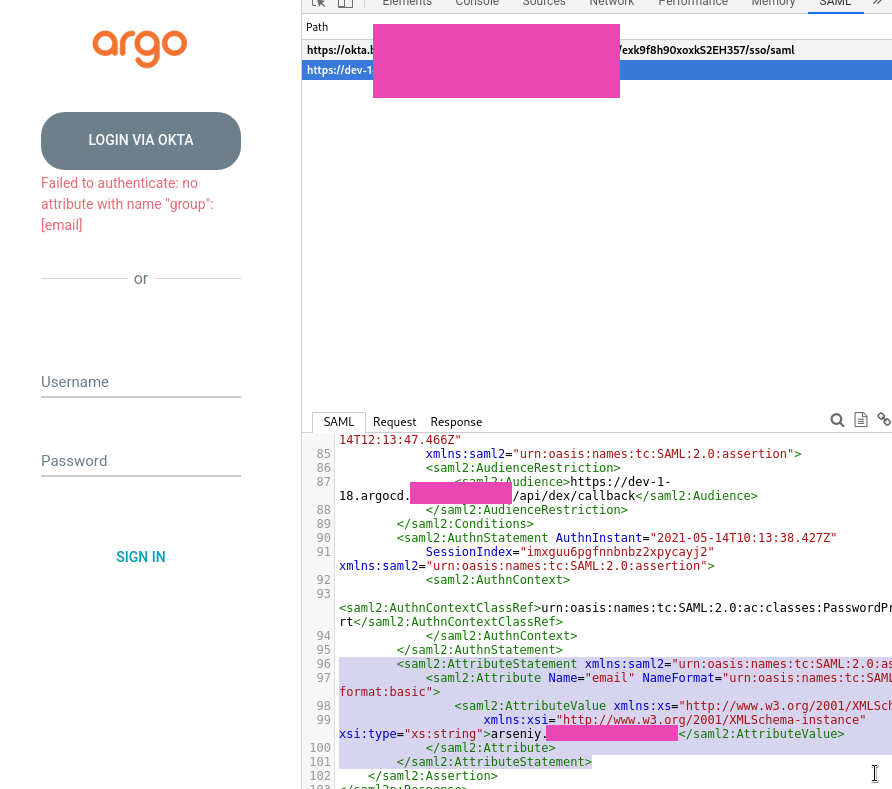Click the Path column header
892x789 pixels.
click(x=317, y=27)
